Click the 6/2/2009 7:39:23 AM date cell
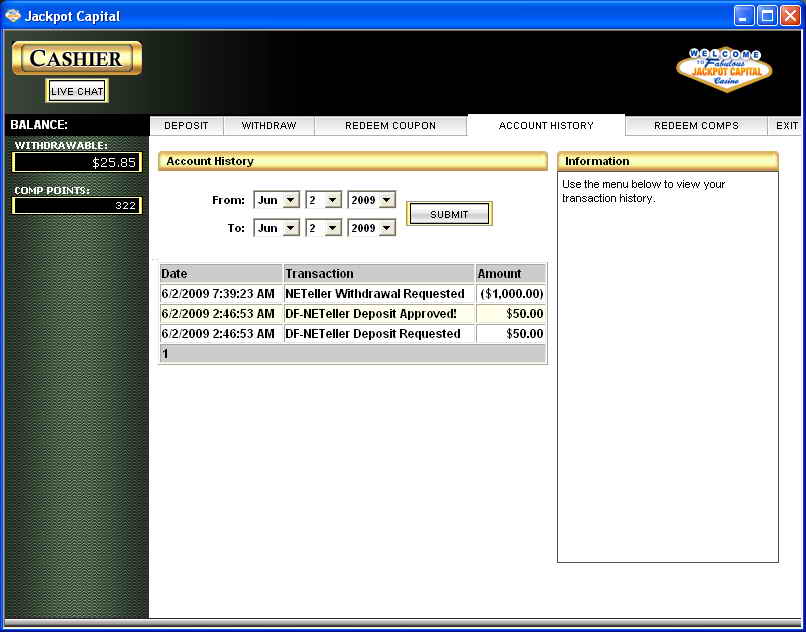 (x=221, y=294)
